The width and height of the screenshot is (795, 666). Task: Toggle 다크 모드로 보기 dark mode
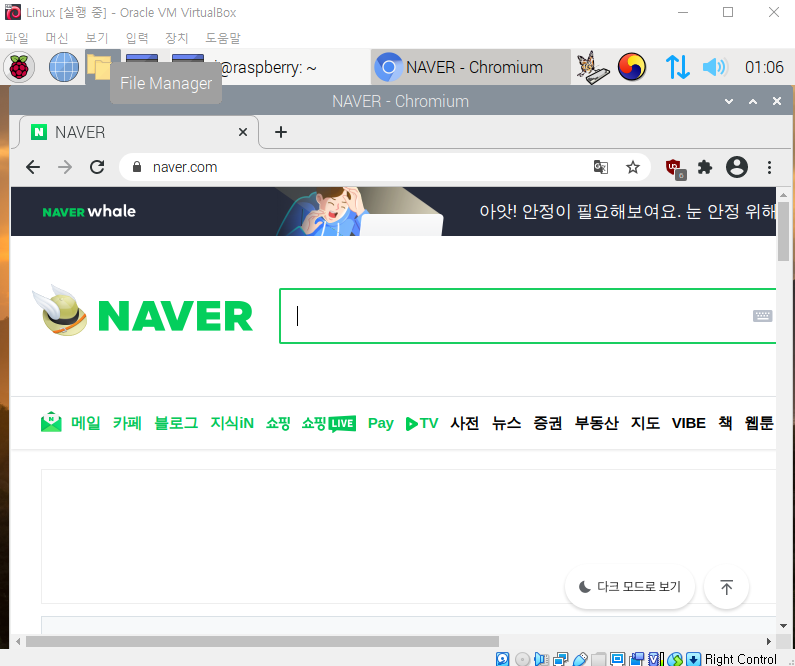[x=630, y=587]
